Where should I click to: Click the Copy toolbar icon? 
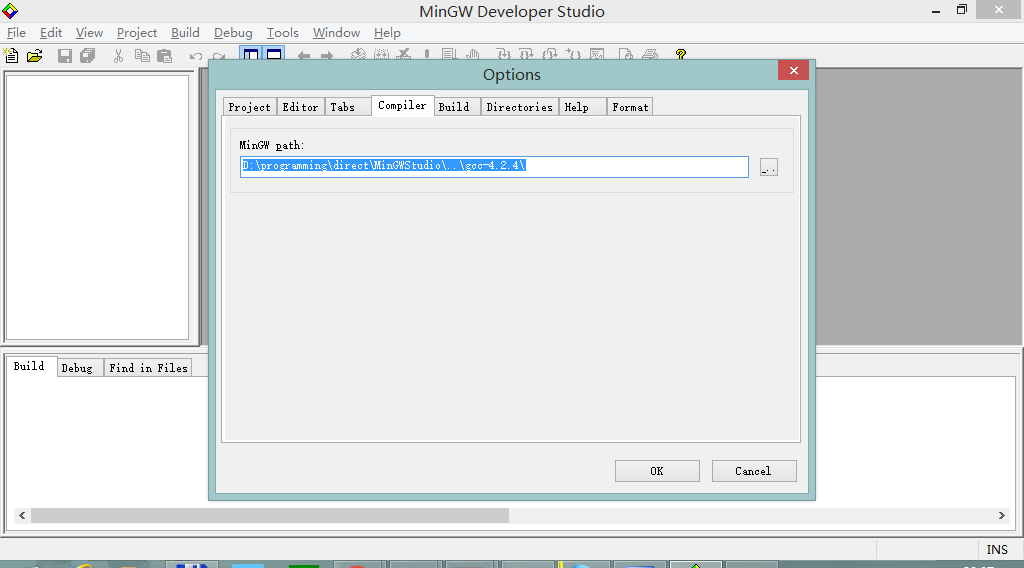142,56
